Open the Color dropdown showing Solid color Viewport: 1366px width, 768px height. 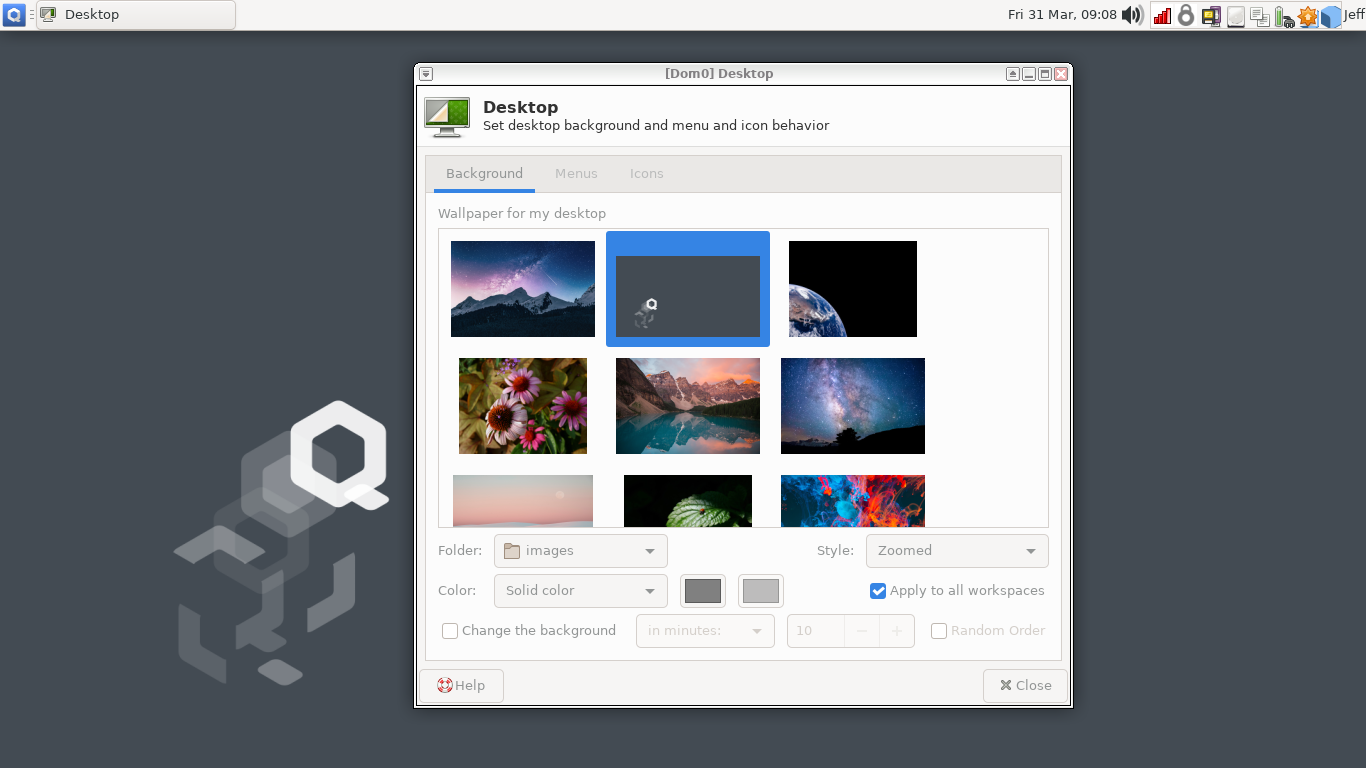point(580,591)
